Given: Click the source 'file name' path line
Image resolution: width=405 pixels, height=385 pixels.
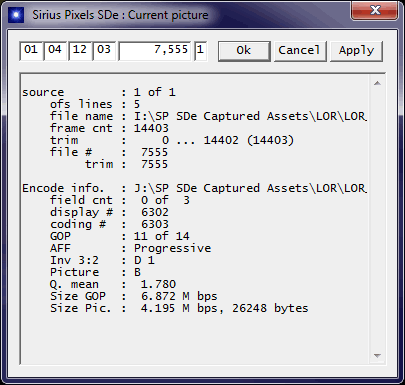Looking at the screenshot, I should (208, 116).
